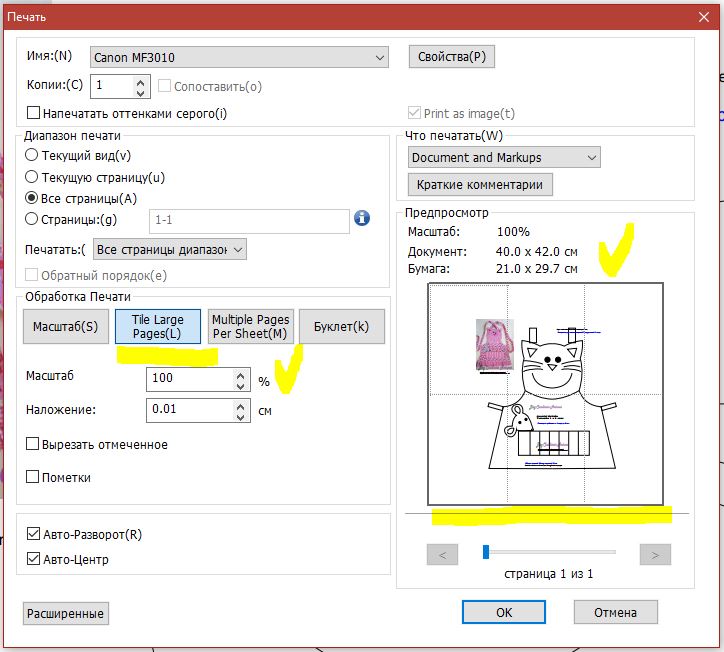The width and height of the screenshot is (724, 652).
Task: Click the cat apron preview thumbnail
Action: [545, 394]
